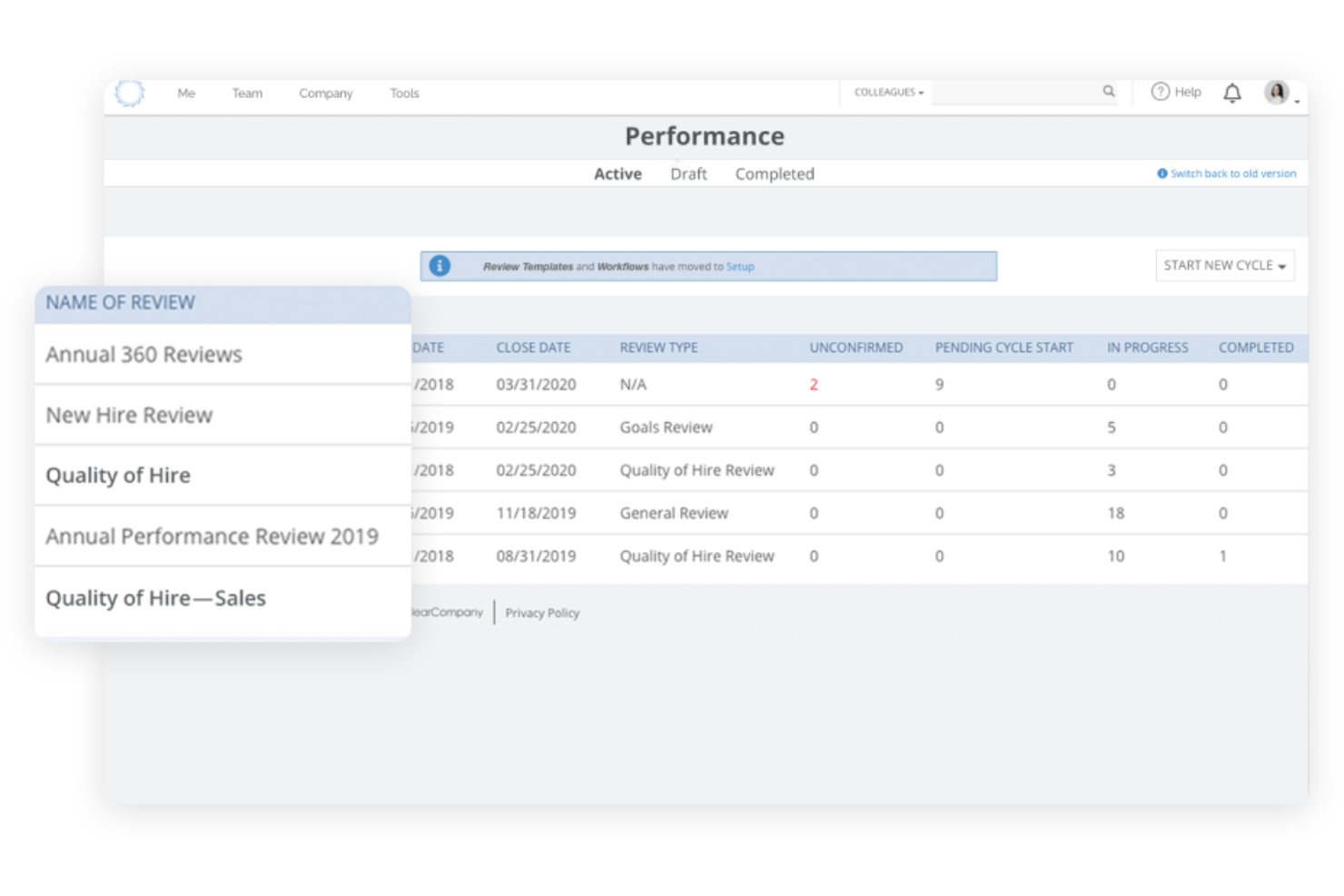This screenshot has height=896, width=1344.
Task: Sort by Close Date column
Action: coord(533,348)
